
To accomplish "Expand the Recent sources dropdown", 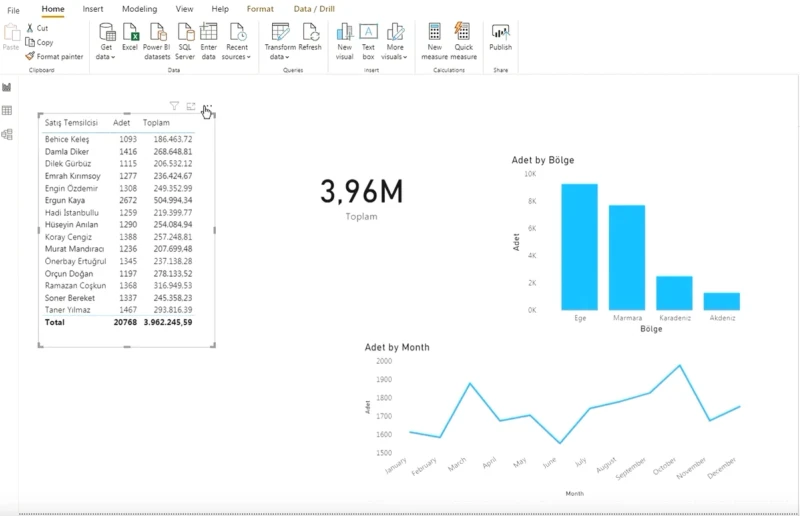I will pyautogui.click(x=237, y=42).
